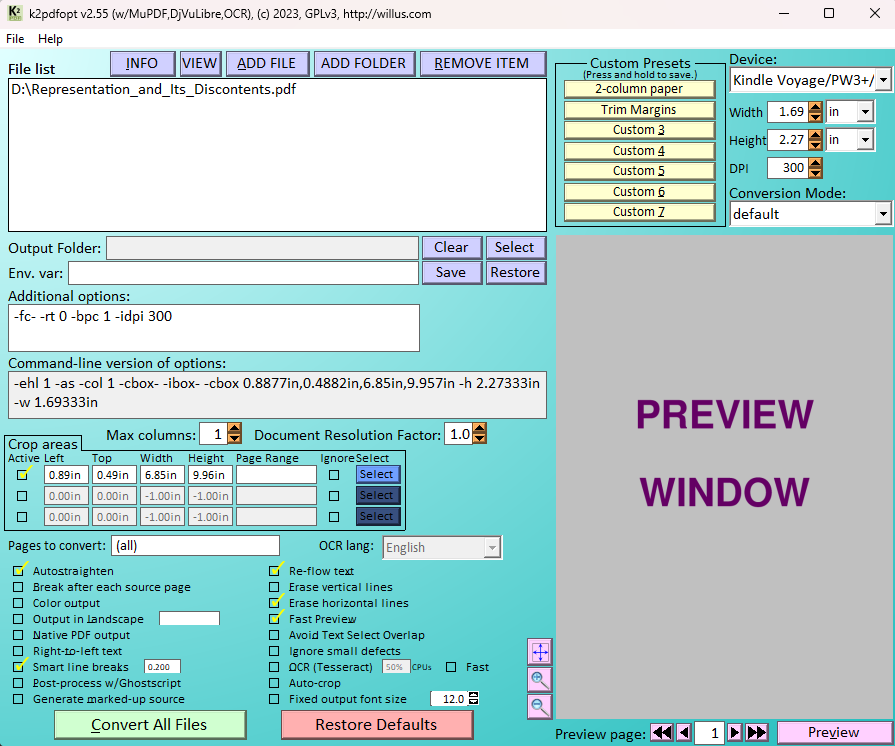Expand Conversion Mode dropdown
The height and width of the screenshot is (746, 895).
[x=883, y=214]
